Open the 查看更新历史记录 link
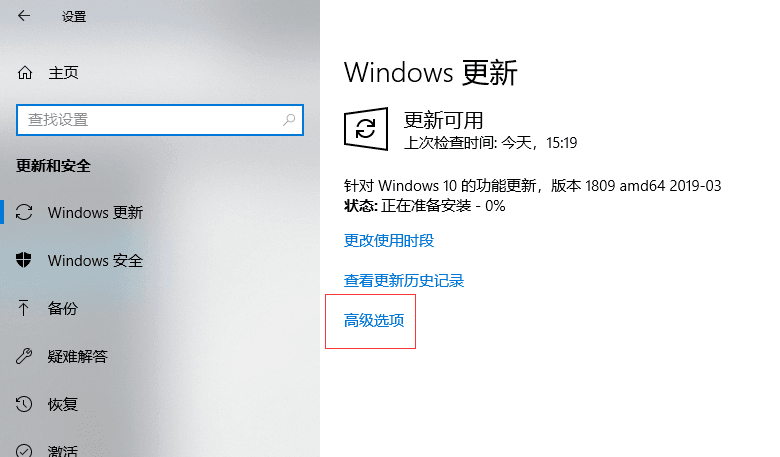 [x=404, y=280]
